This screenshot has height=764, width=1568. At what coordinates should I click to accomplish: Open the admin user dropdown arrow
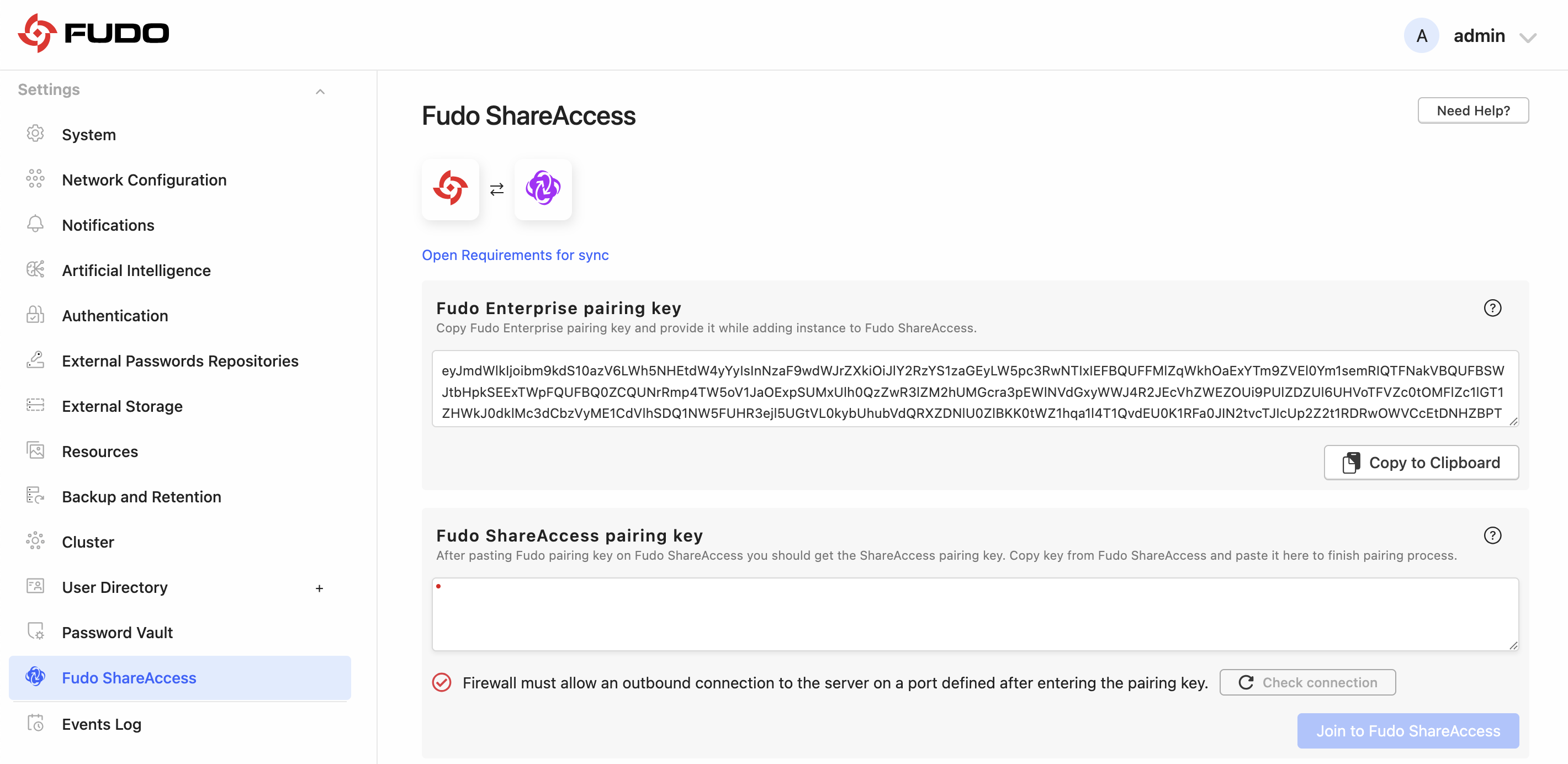pos(1528,37)
